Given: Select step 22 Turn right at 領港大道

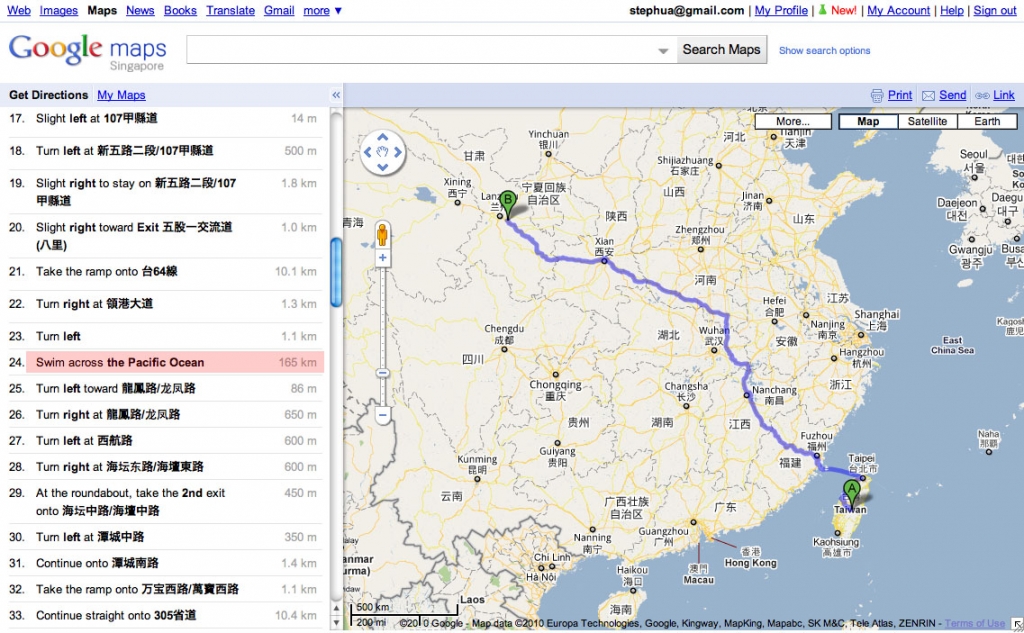Looking at the screenshot, I should click(165, 304).
